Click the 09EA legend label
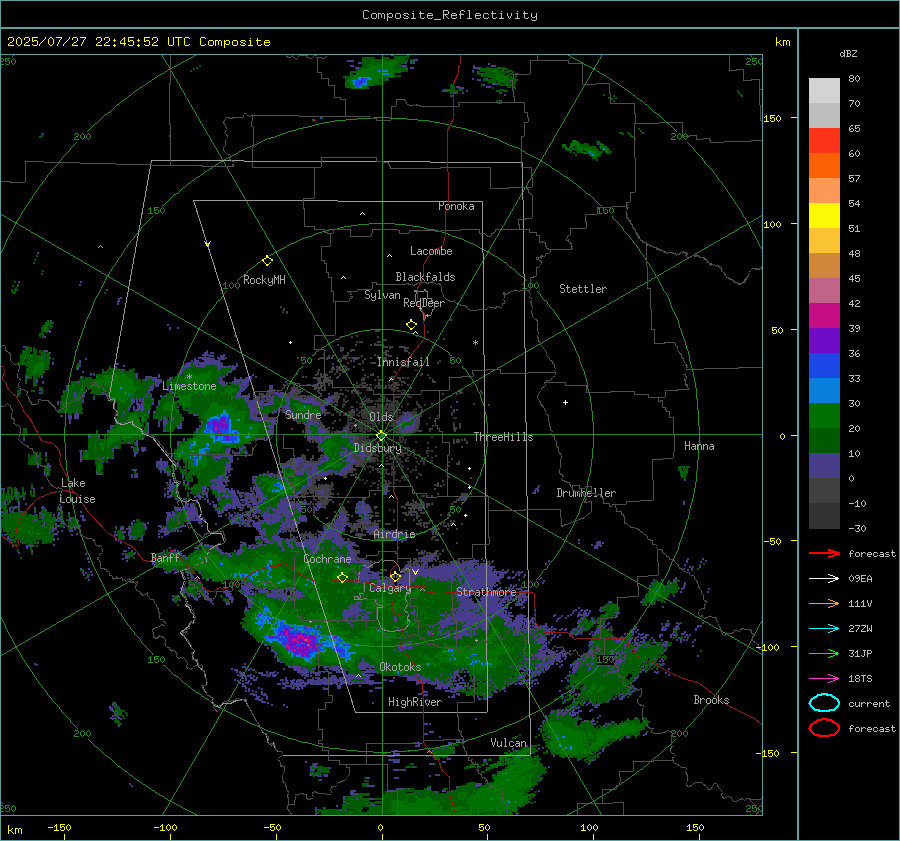 [860, 579]
